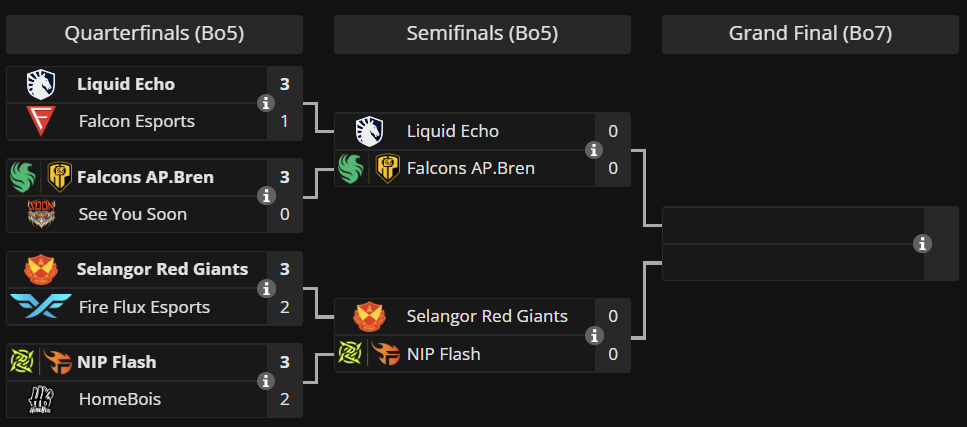Show info for Selangor vs NIP Flash semifinal

tap(594, 335)
